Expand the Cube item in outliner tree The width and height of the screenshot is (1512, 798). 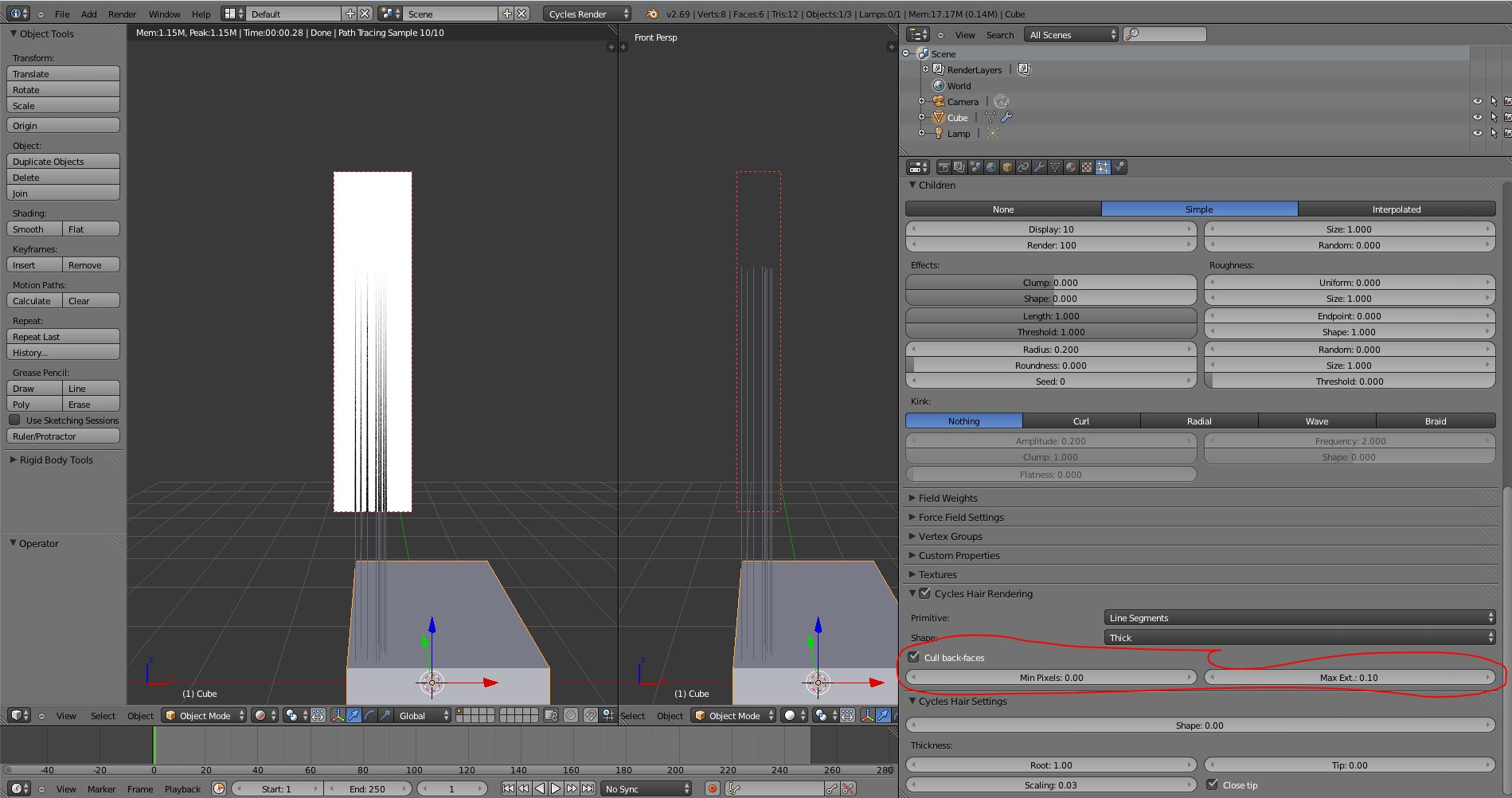(921, 117)
